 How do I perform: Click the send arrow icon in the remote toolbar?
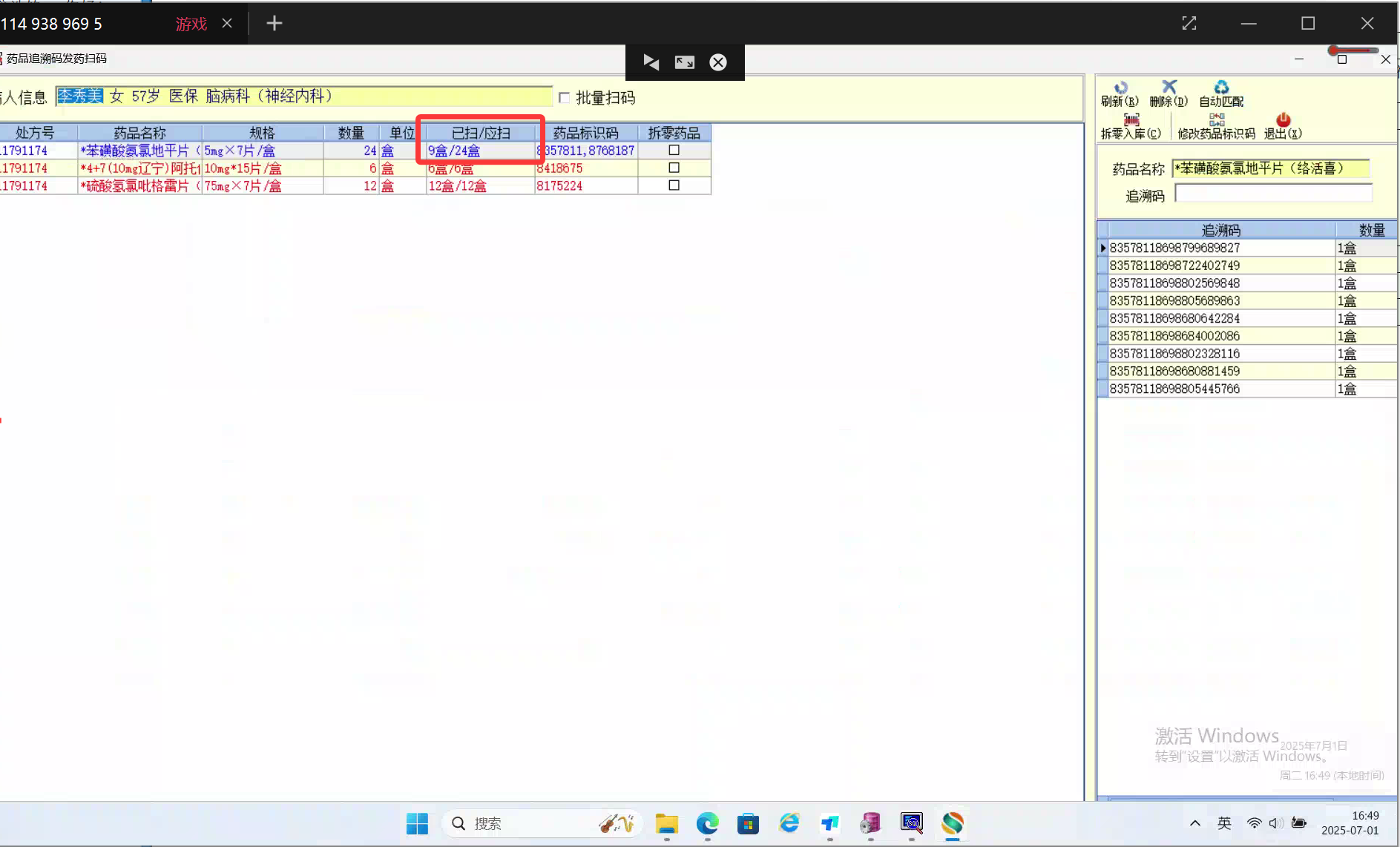coord(651,62)
